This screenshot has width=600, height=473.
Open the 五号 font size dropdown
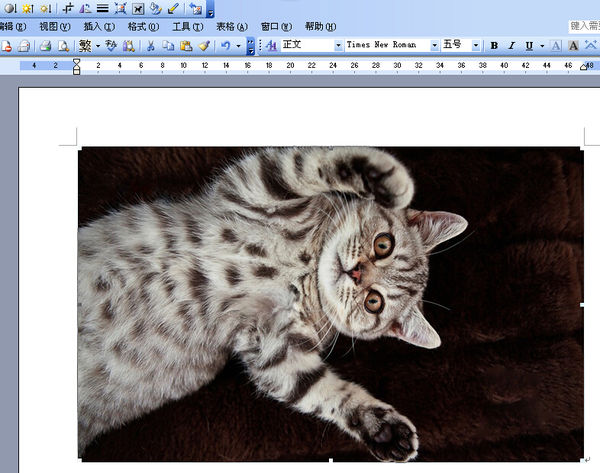point(476,46)
